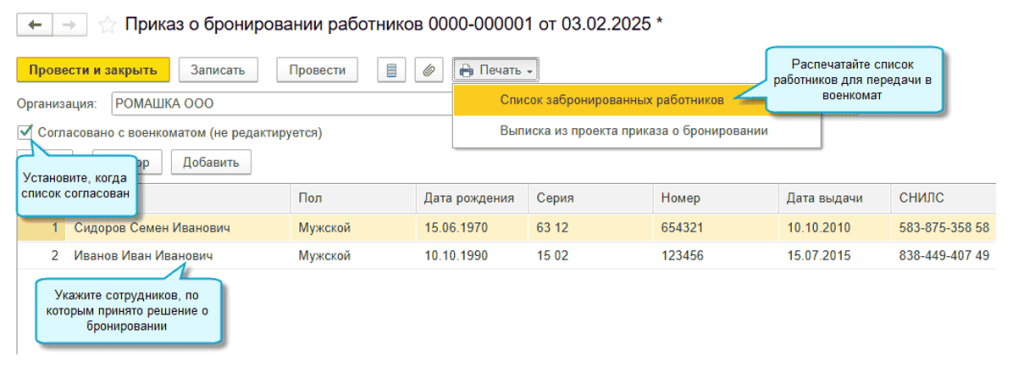This screenshot has height=373, width=1024.
Task: Open the Печать dropdown menu
Action: point(496,70)
